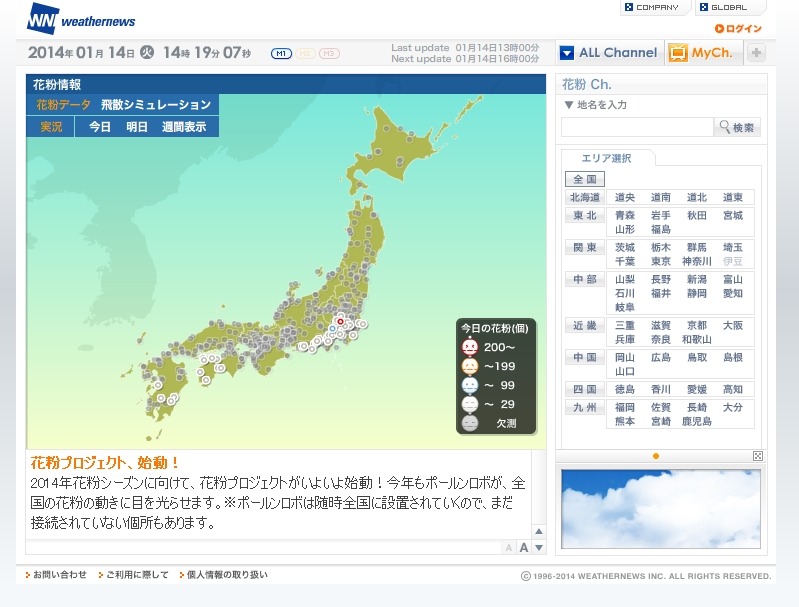Image resolution: width=799 pixels, height=607 pixels.
Task: Select the 九州 region
Action: [x=584, y=407]
